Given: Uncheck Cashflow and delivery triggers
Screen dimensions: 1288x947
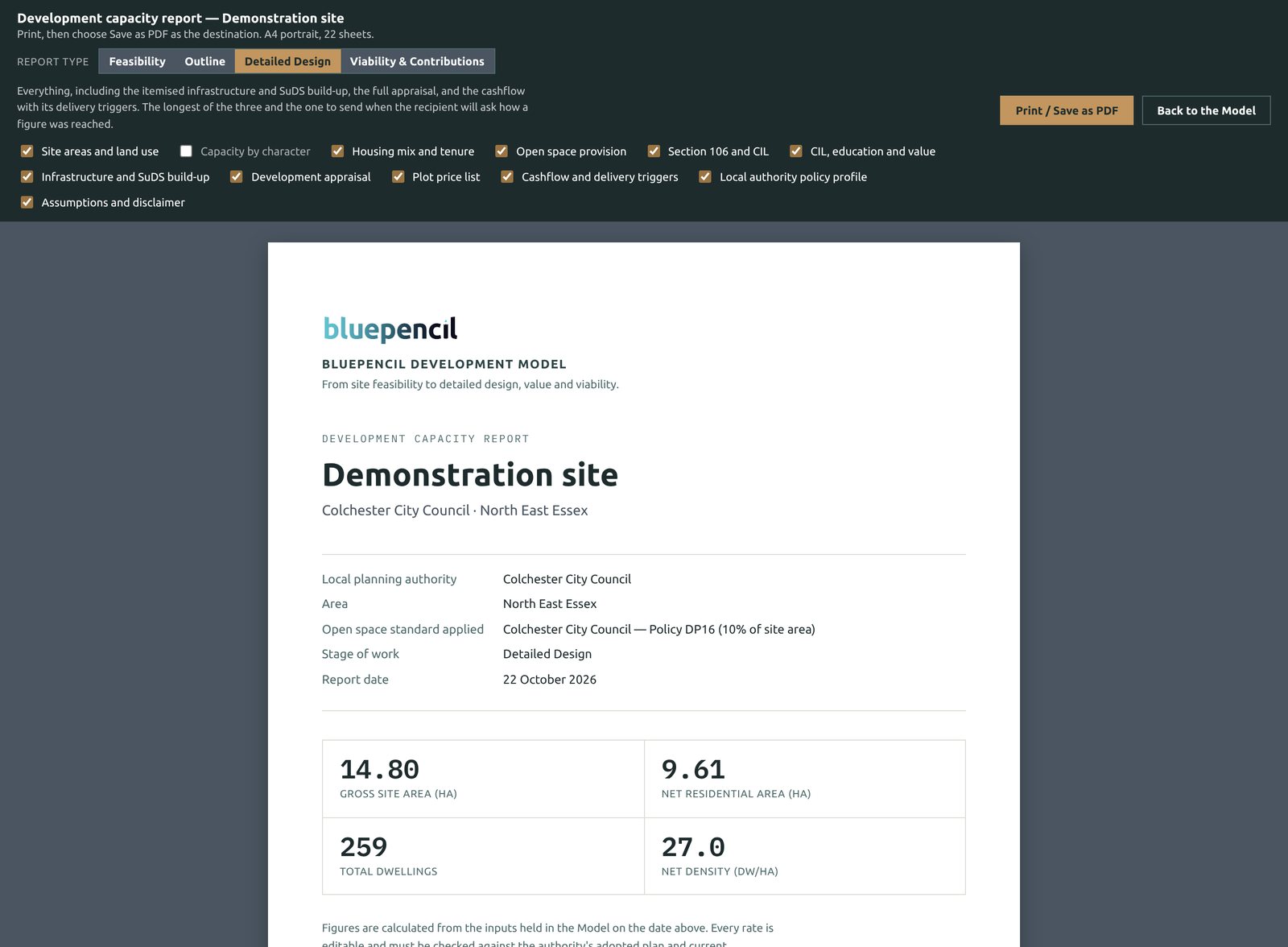Looking at the screenshot, I should click(507, 177).
